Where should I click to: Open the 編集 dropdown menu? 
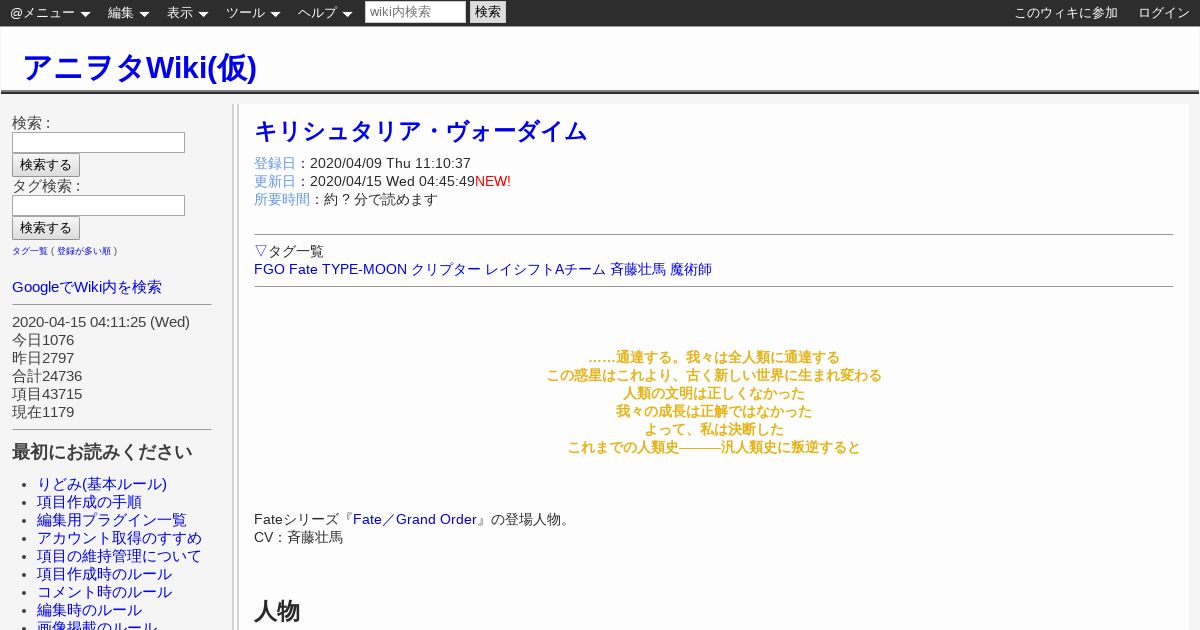(128, 13)
